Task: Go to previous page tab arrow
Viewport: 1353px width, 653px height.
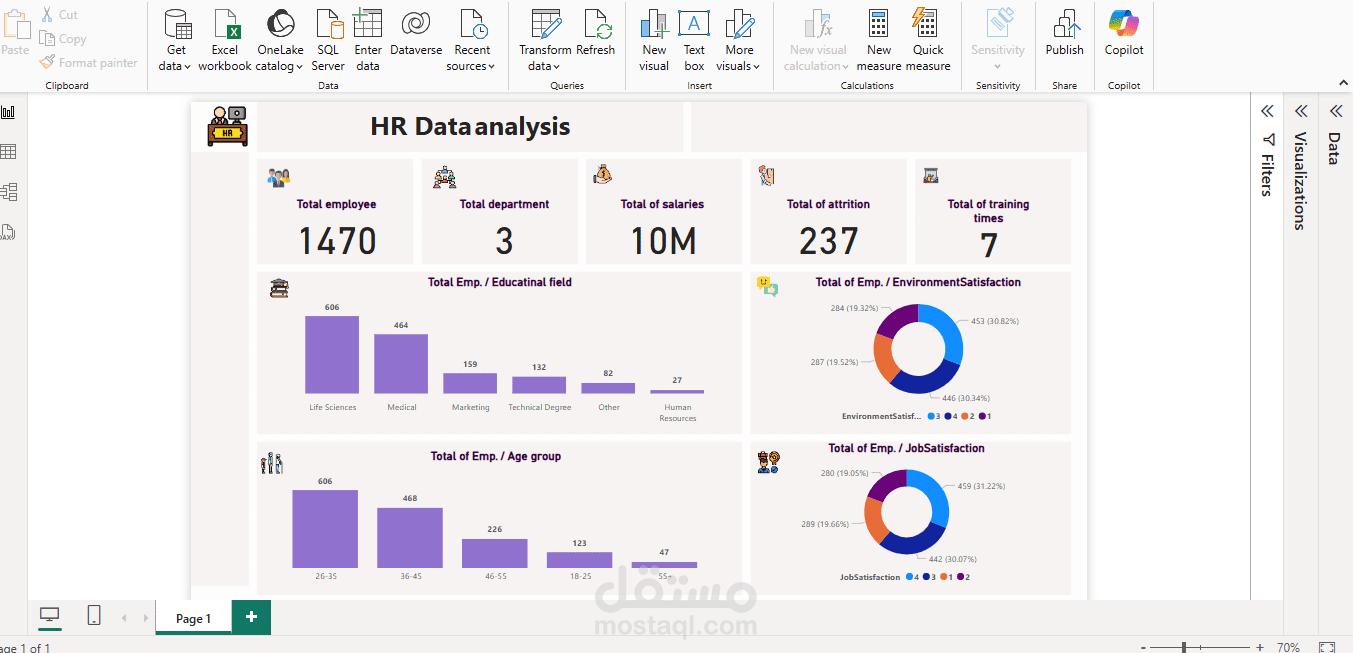Action: [x=124, y=618]
